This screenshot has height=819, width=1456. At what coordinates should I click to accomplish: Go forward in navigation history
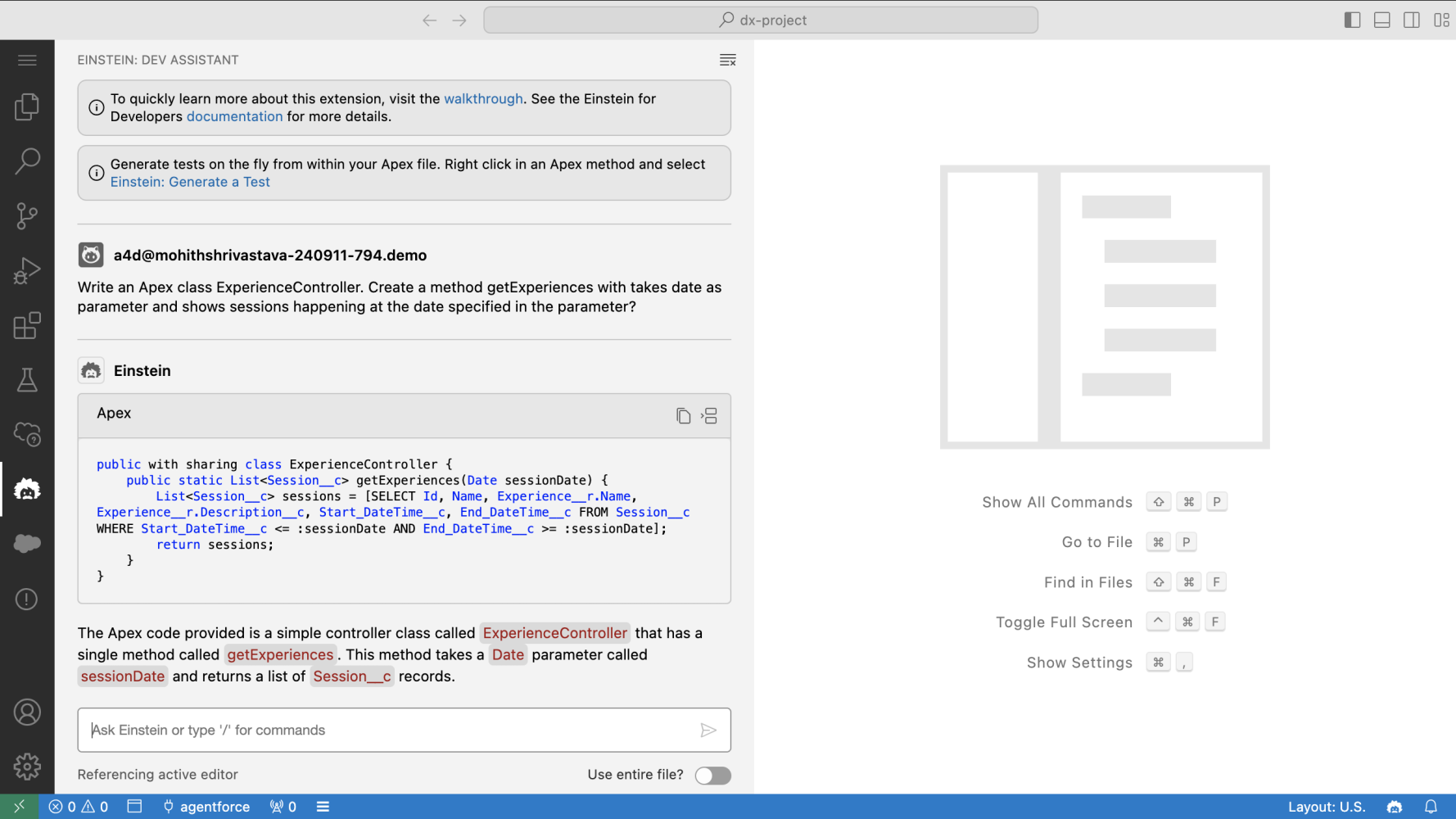pyautogui.click(x=459, y=20)
